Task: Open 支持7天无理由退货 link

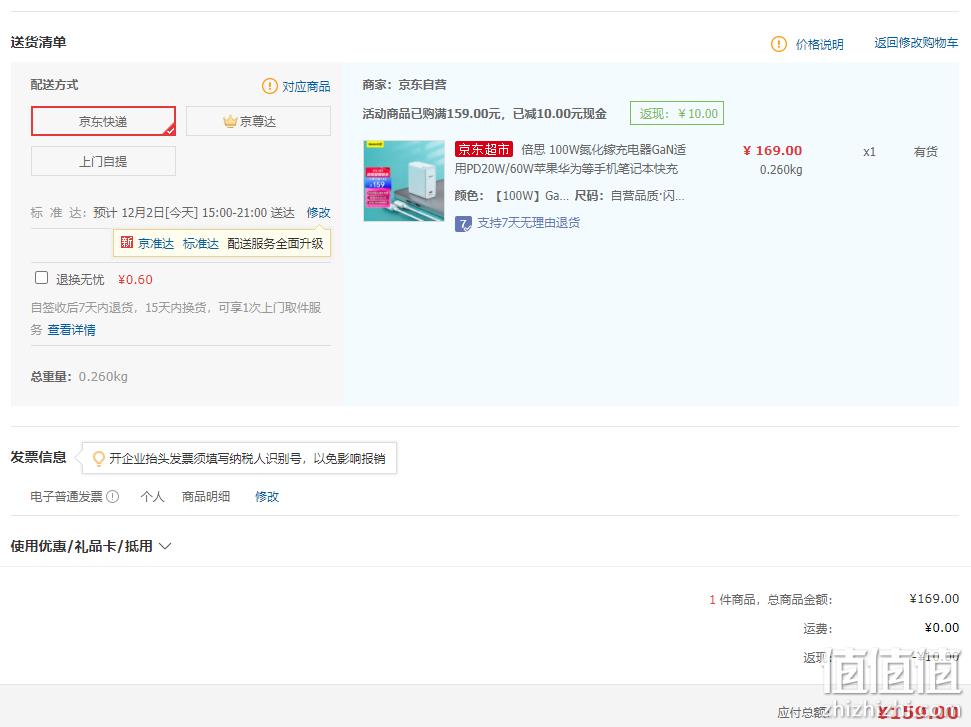Action: tap(528, 223)
